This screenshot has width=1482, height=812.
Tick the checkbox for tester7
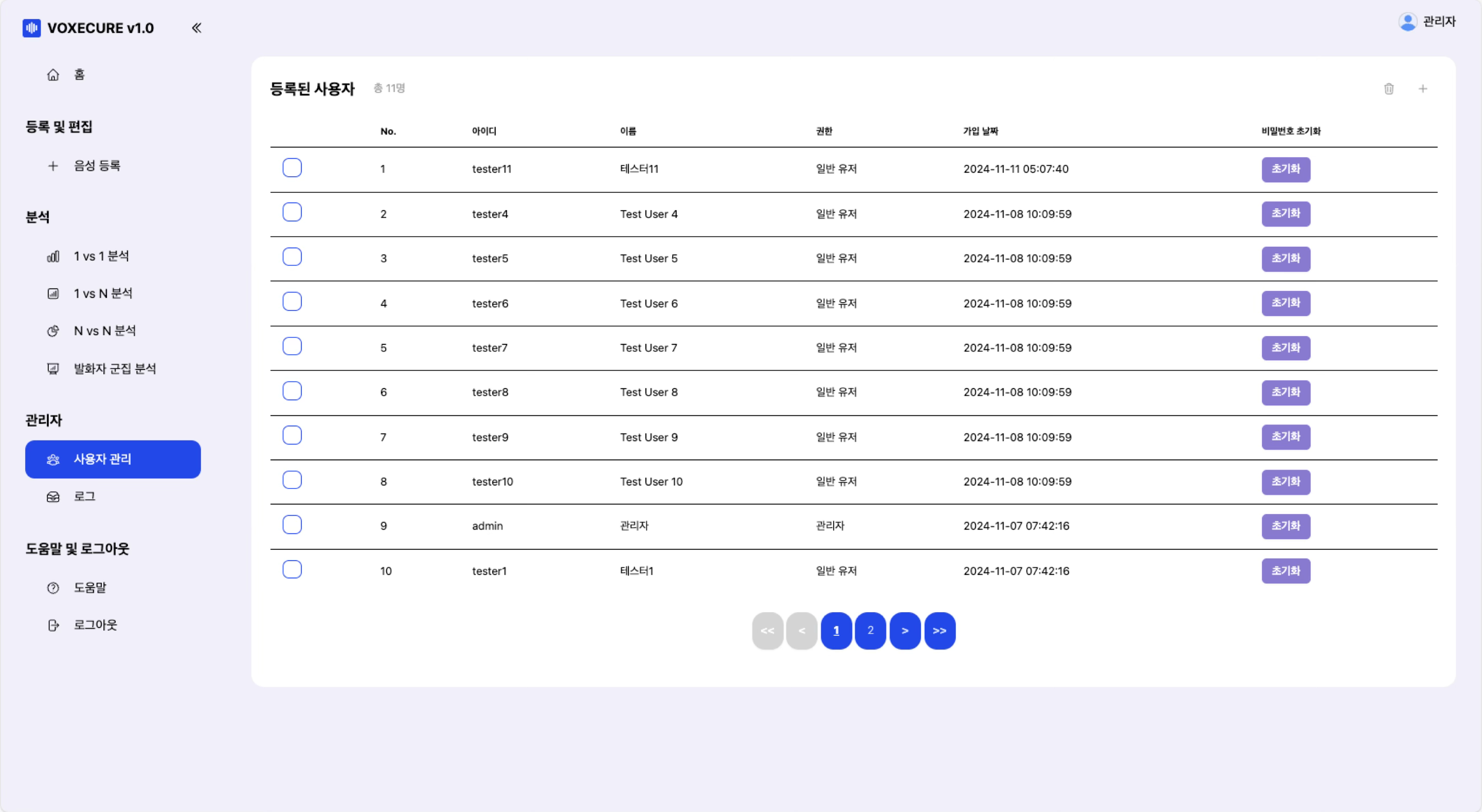tap(292, 346)
